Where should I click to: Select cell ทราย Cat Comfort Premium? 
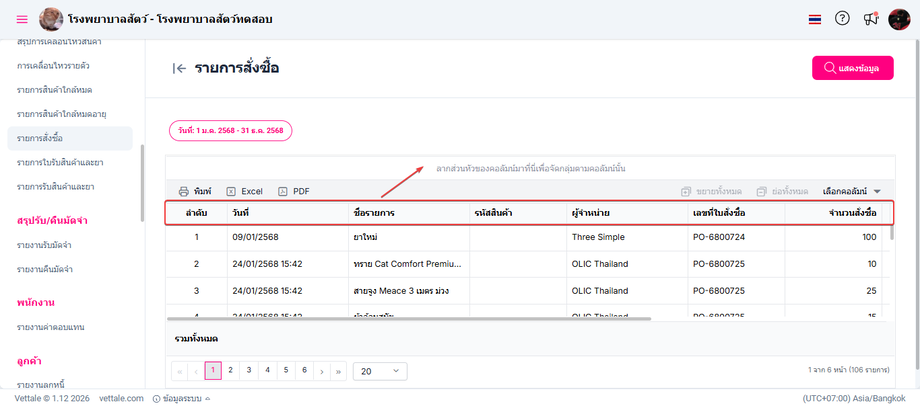click(x=408, y=264)
